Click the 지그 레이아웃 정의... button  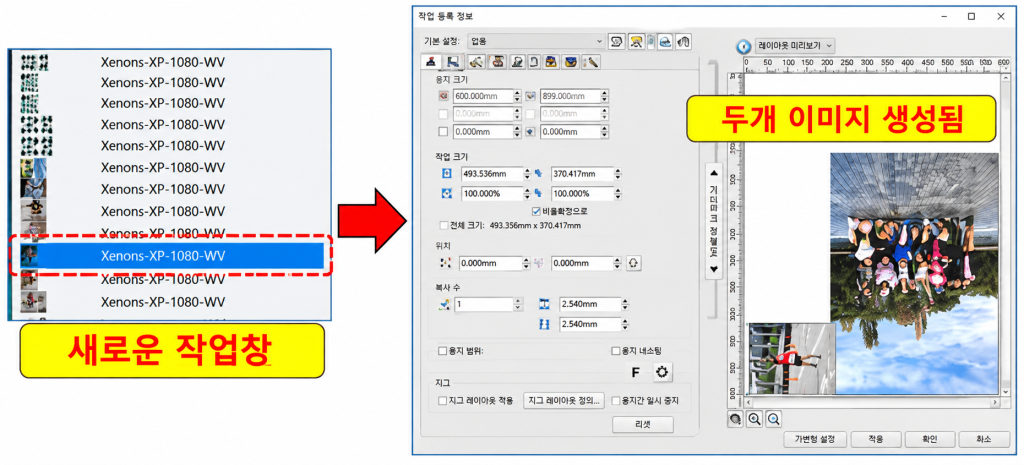click(x=565, y=400)
